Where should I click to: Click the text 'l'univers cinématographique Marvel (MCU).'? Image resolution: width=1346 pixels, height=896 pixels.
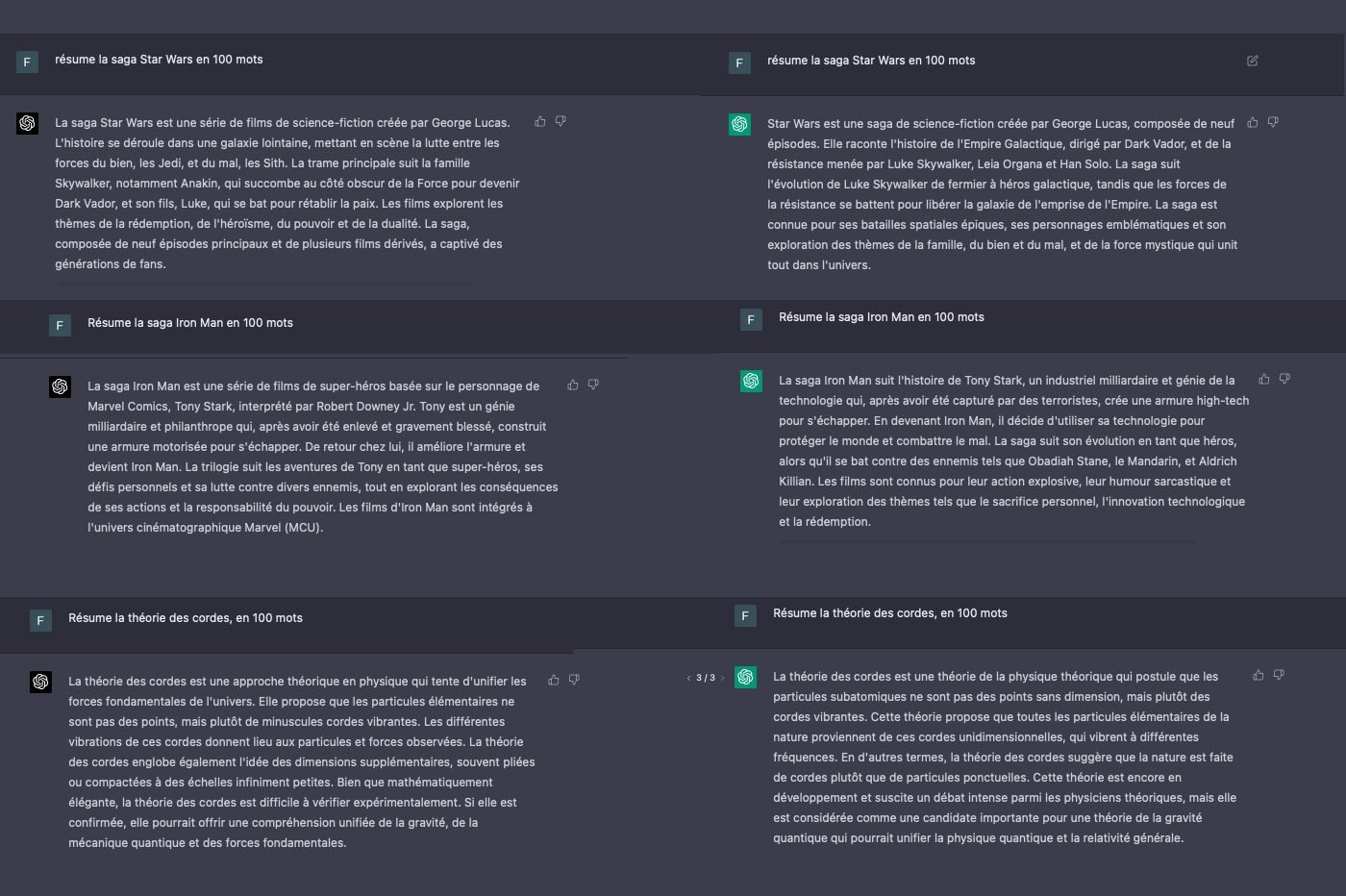click(x=205, y=528)
